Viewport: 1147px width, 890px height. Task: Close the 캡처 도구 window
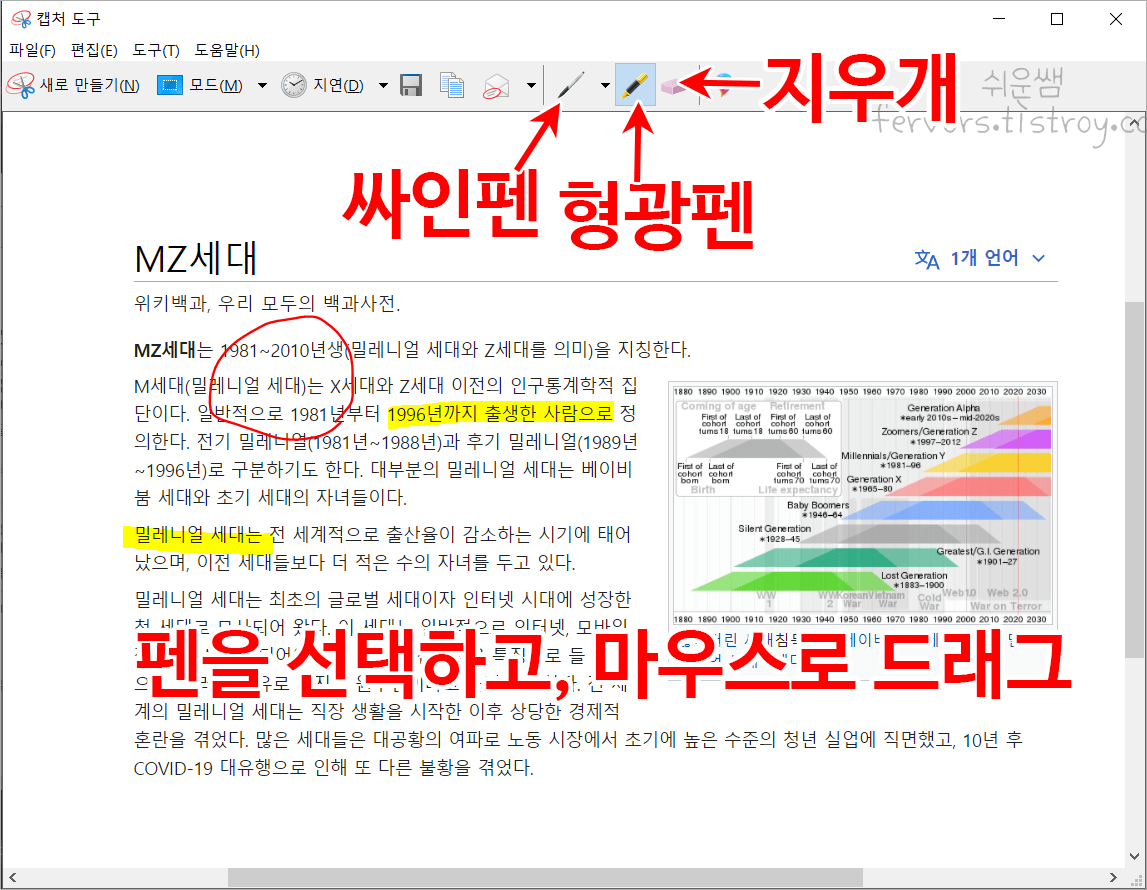(1116, 19)
